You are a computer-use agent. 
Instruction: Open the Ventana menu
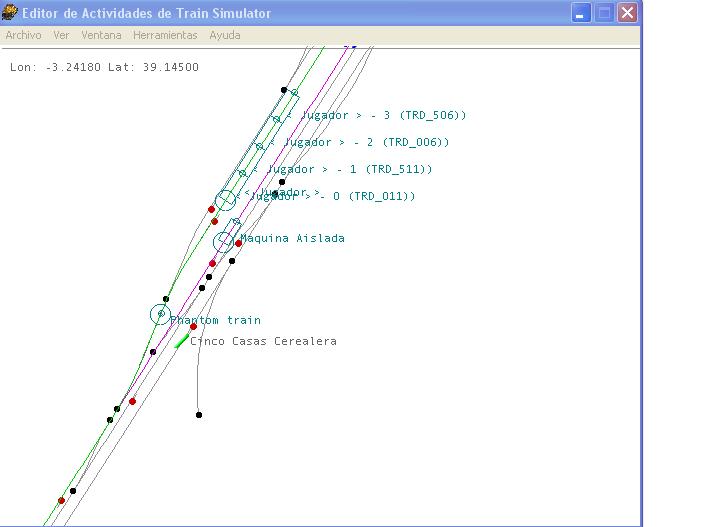pos(101,35)
